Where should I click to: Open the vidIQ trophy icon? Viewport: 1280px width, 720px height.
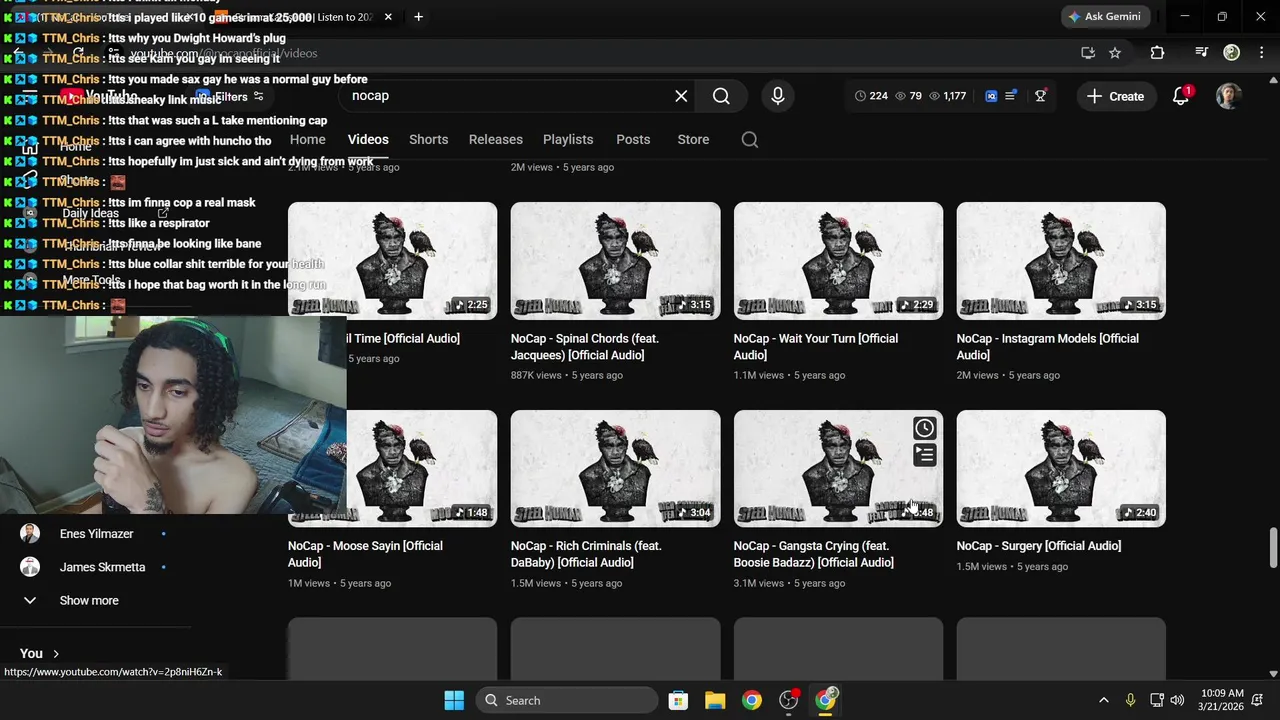pyautogui.click(x=1041, y=96)
